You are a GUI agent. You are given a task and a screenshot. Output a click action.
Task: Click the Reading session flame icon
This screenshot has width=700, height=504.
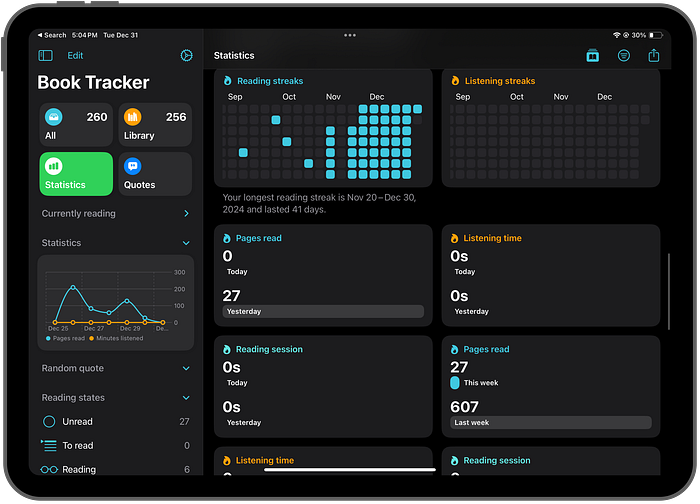(227, 349)
